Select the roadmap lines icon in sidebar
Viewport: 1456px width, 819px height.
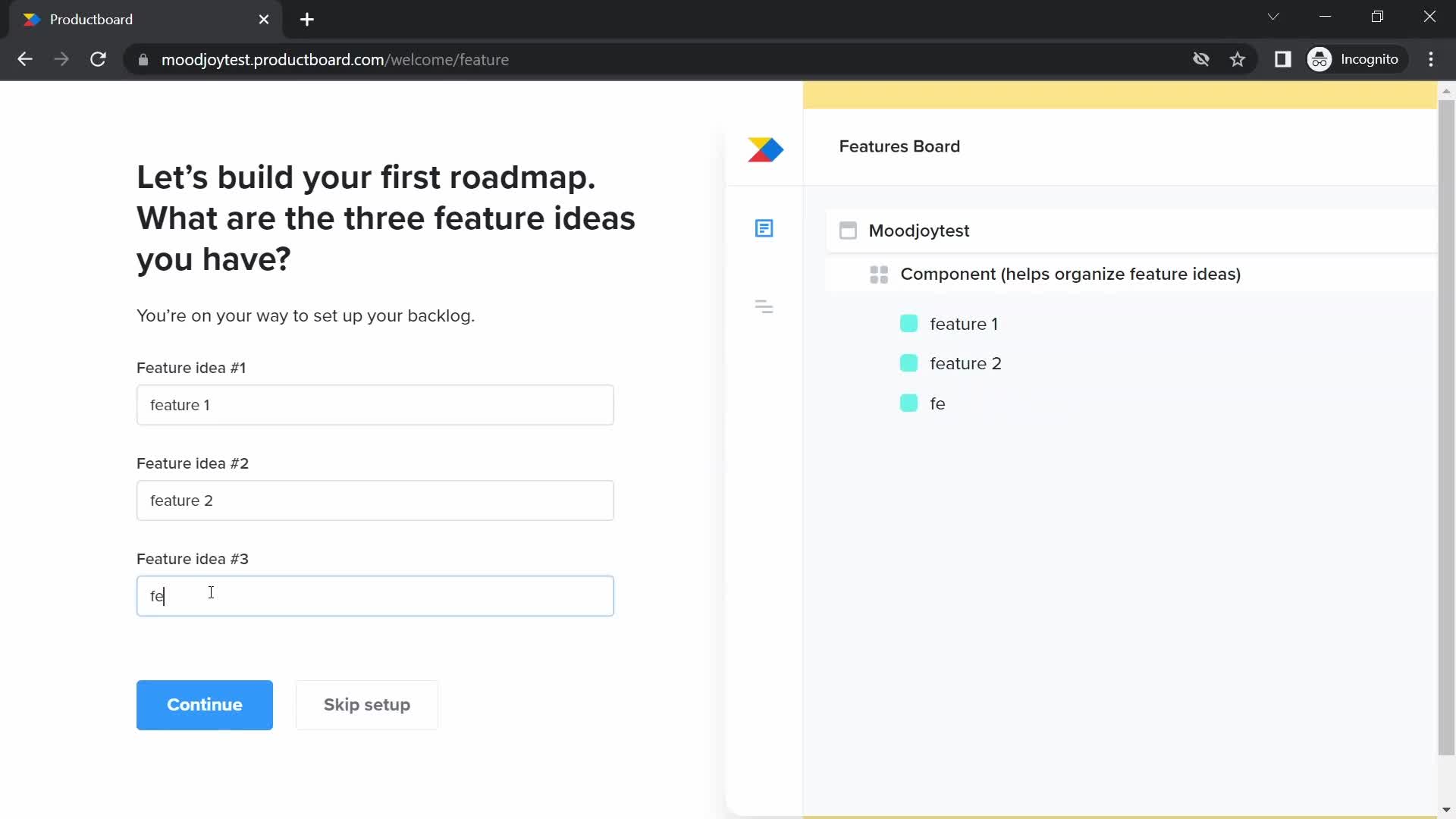coord(764,306)
